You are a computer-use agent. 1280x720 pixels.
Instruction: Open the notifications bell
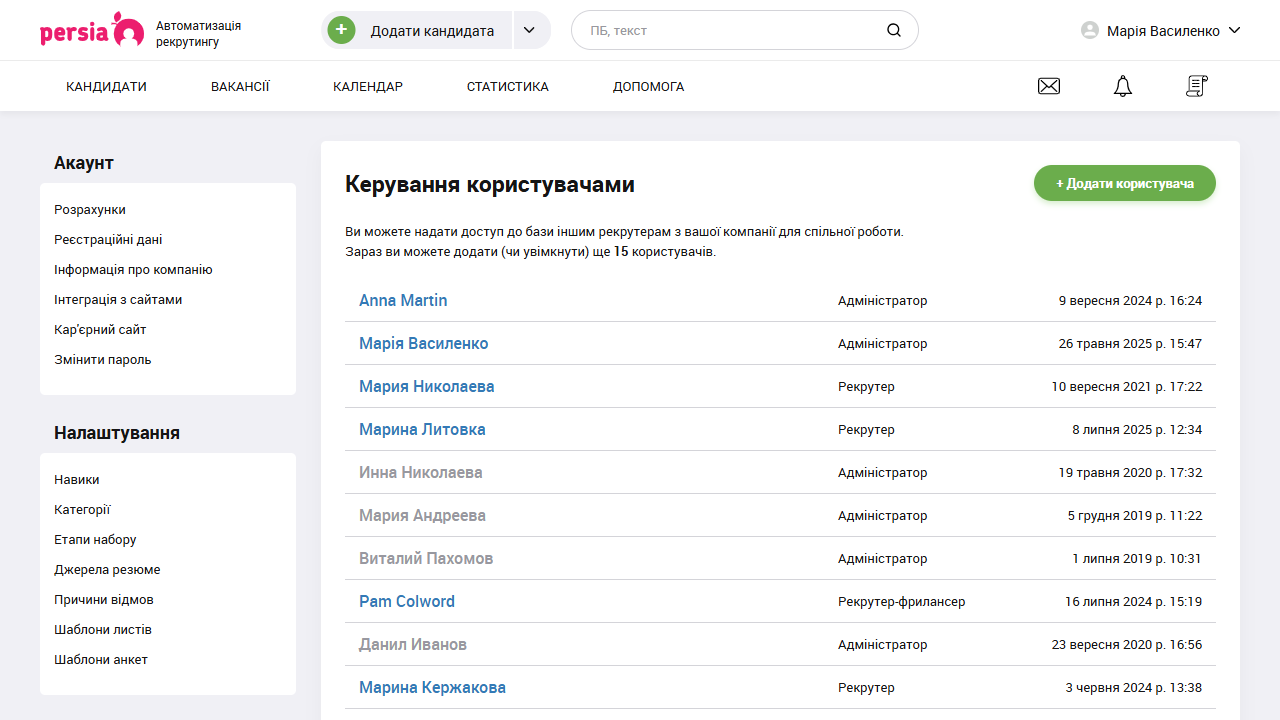1122,86
